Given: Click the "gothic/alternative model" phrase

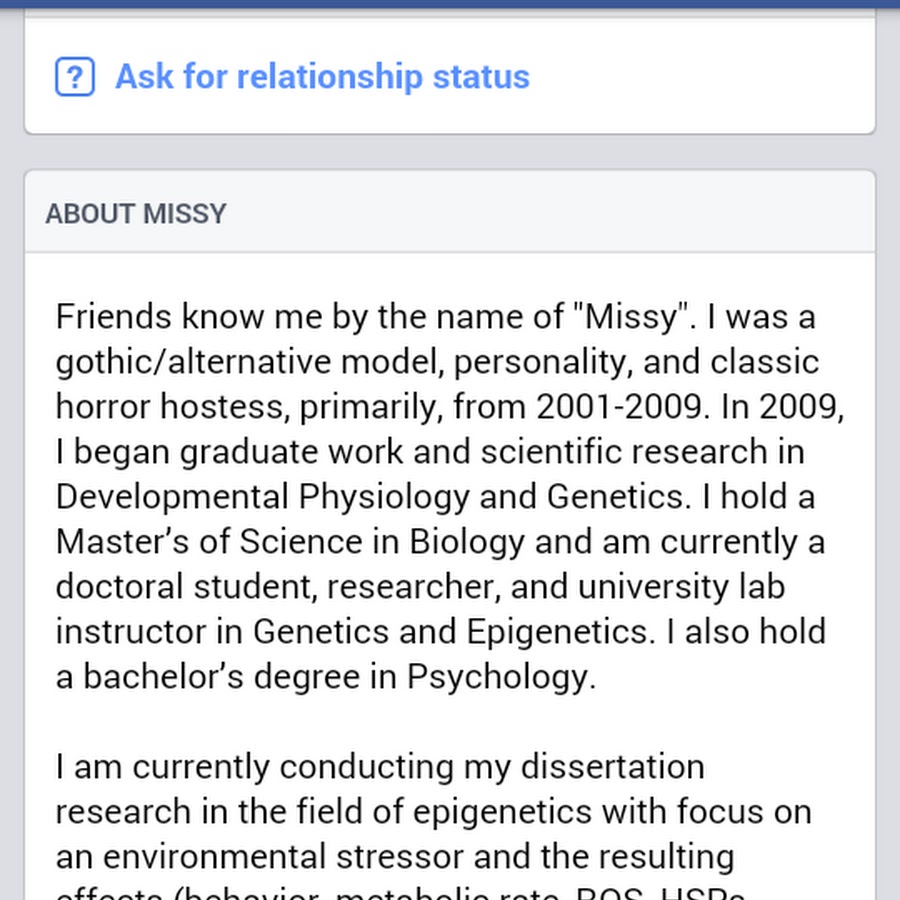Looking at the screenshot, I should click(x=250, y=362).
